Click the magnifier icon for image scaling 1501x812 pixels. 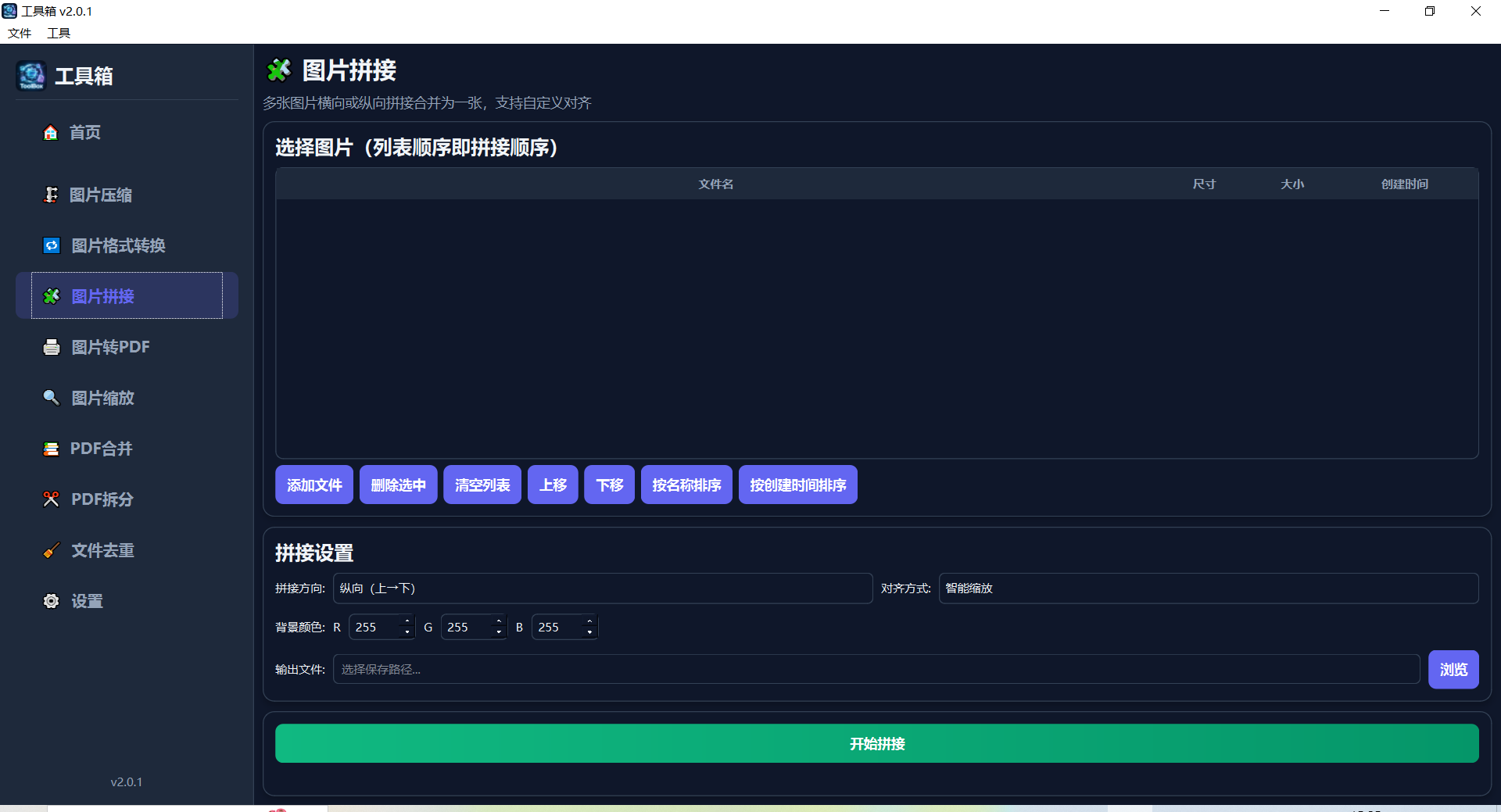(x=51, y=398)
